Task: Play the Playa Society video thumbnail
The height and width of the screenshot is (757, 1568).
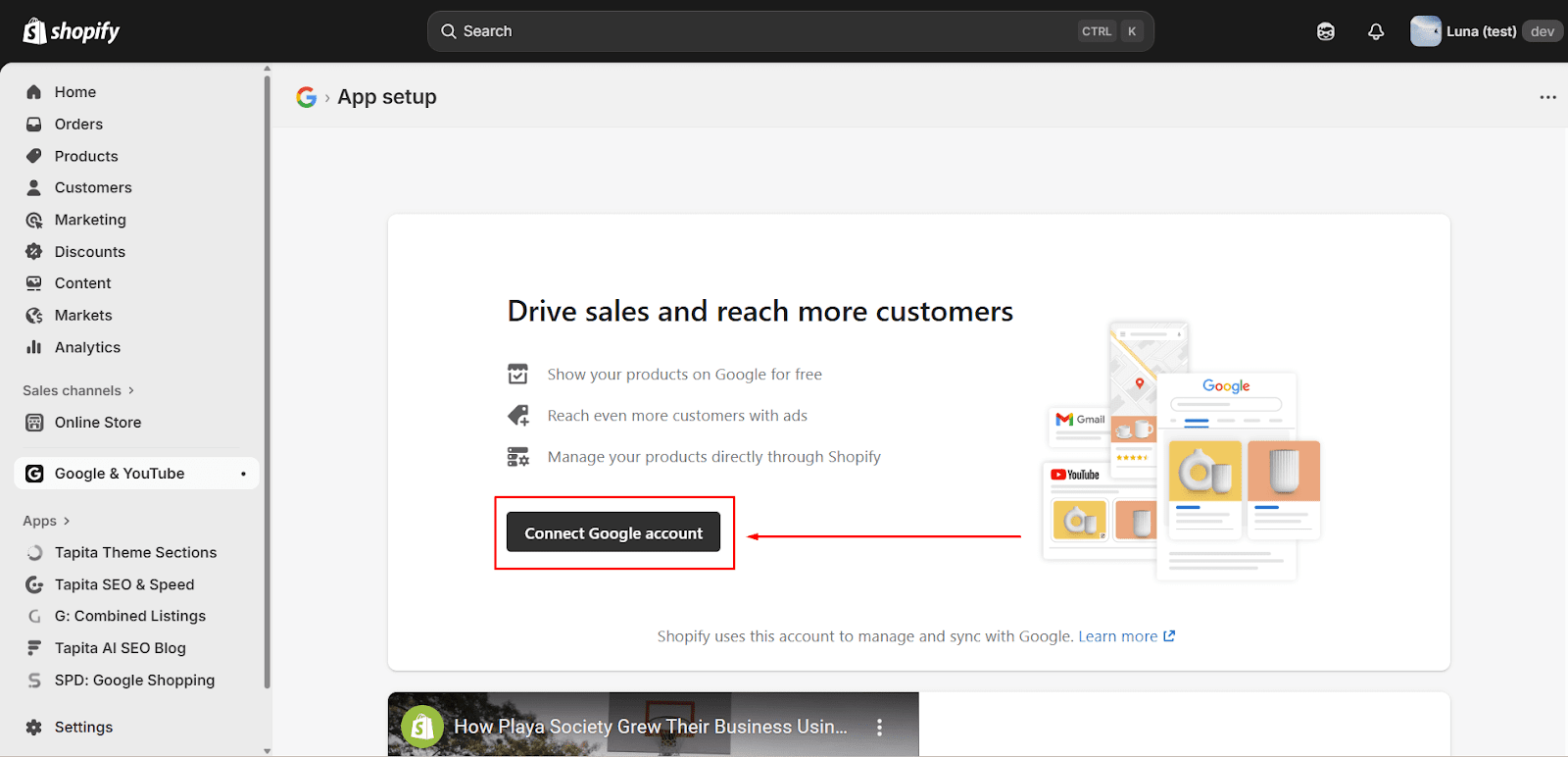Action: tap(654, 725)
